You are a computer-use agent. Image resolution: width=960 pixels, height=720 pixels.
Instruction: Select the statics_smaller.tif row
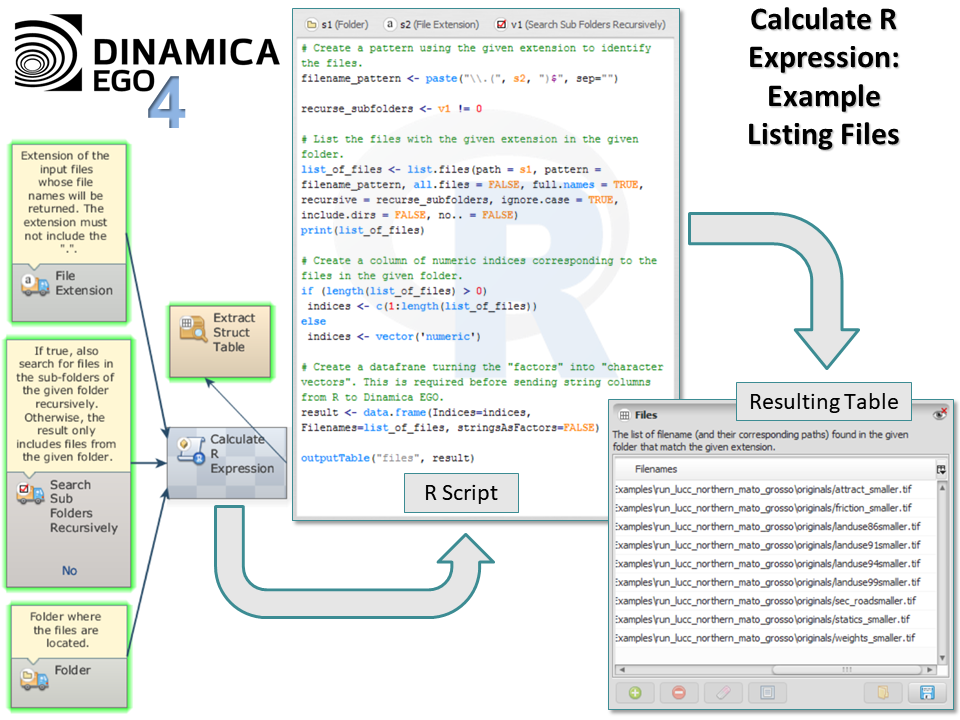[x=774, y=619]
